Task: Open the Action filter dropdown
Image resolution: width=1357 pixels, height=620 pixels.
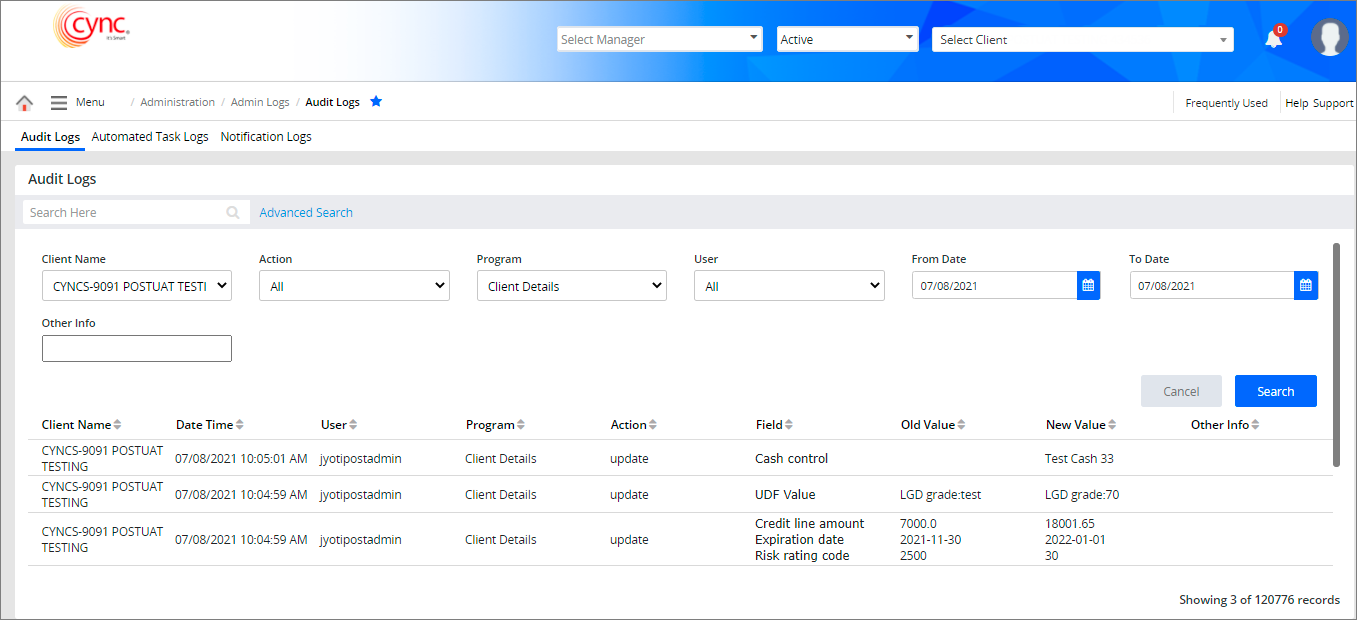Action: [354, 286]
